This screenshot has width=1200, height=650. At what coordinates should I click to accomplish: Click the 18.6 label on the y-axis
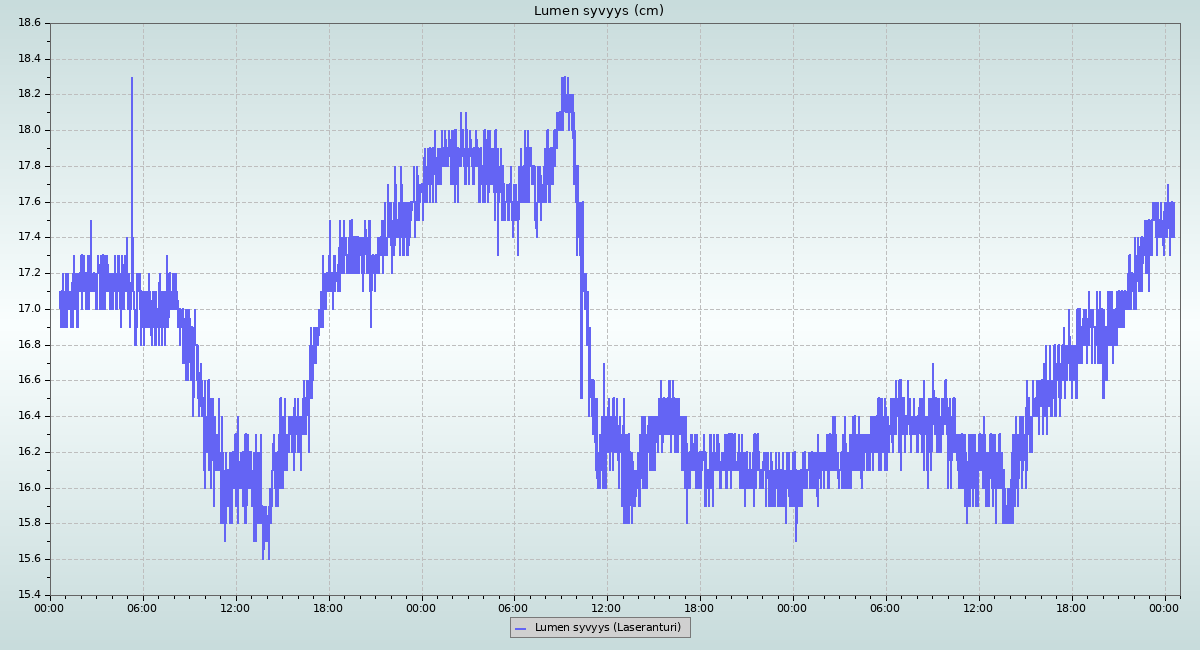pyautogui.click(x=30, y=23)
